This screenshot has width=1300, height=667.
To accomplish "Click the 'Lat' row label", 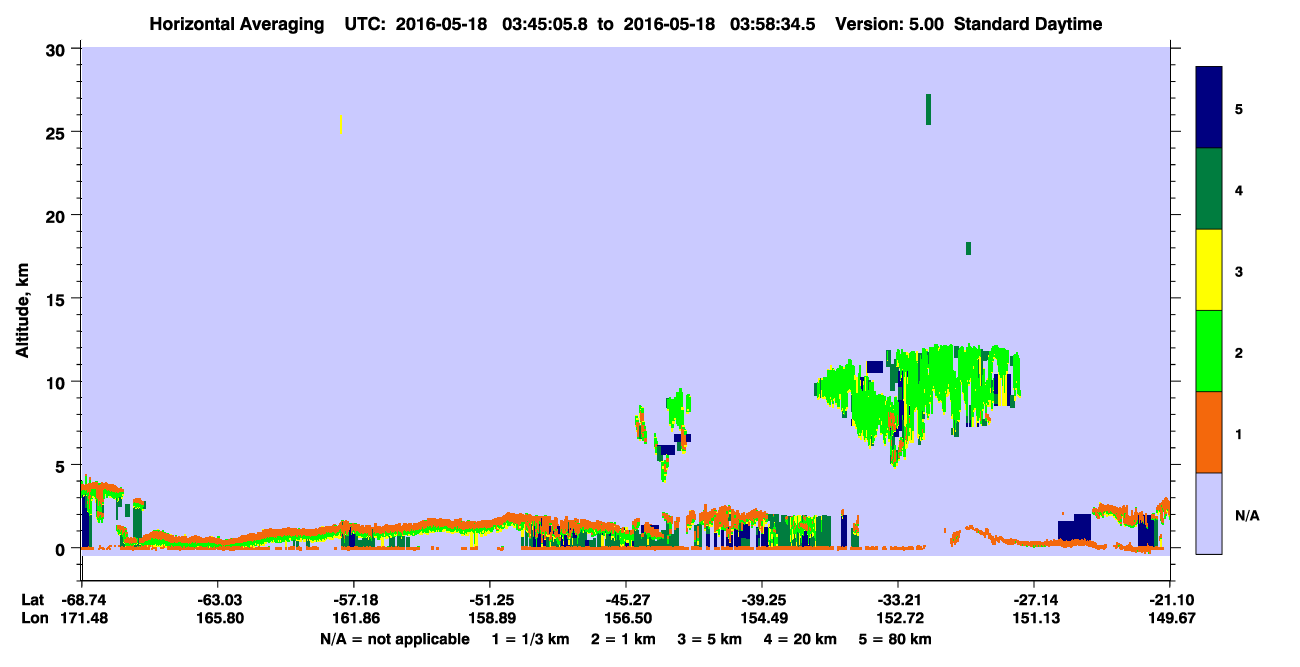I will click(x=33, y=600).
